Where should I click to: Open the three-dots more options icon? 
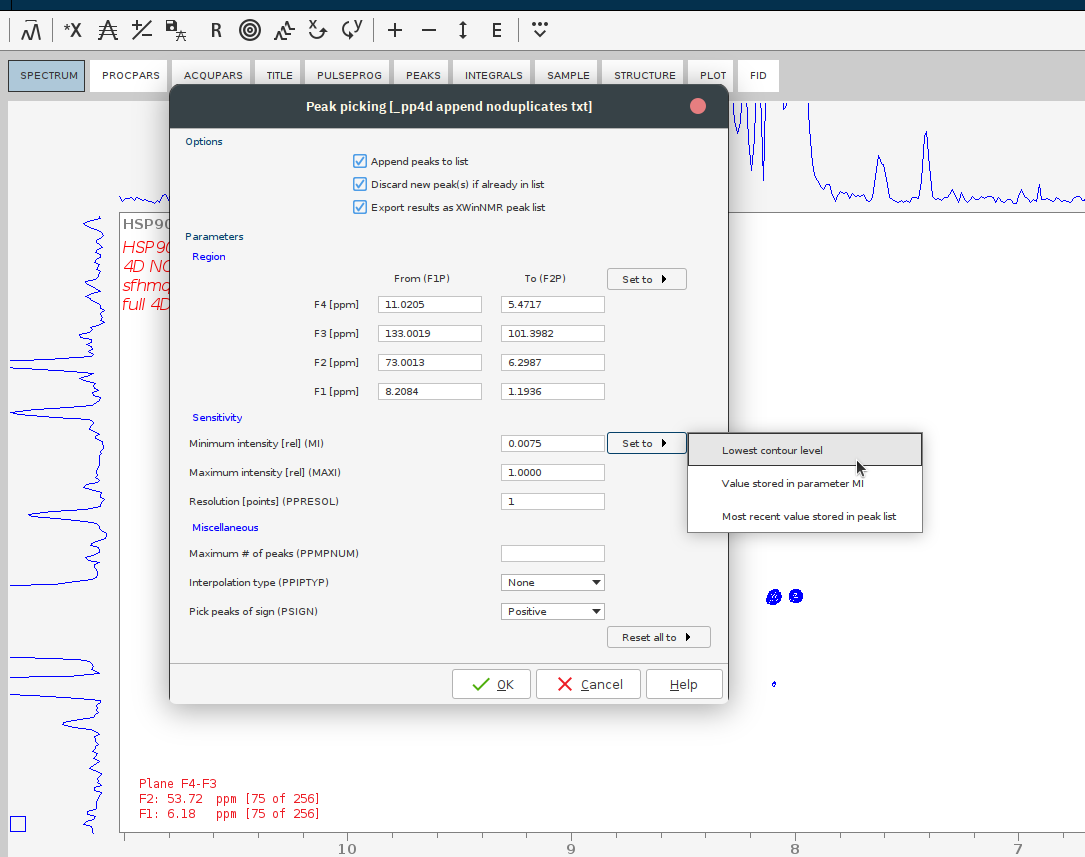point(540,30)
